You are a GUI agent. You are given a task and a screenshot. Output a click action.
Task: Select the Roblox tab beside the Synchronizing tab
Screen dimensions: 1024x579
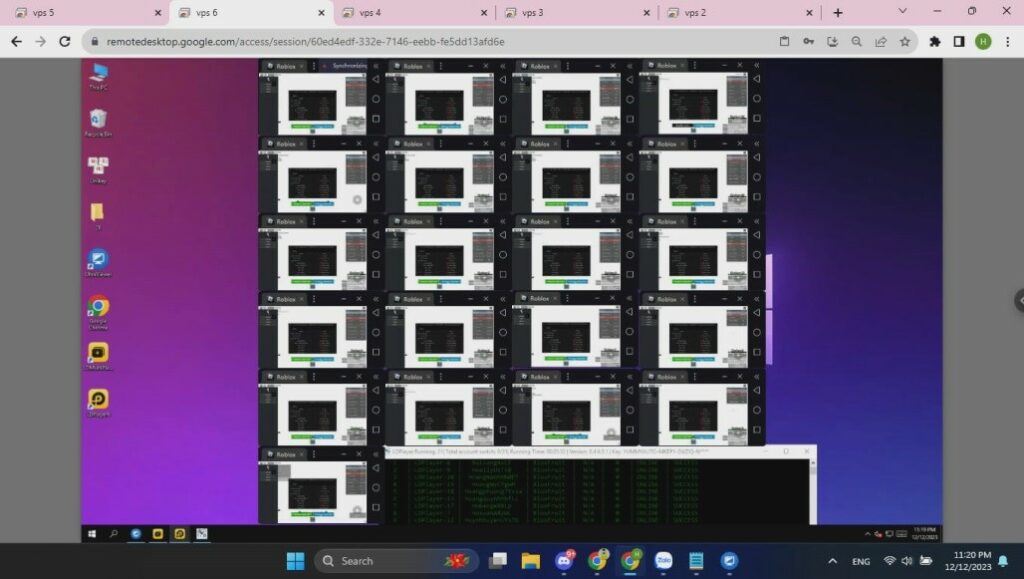[286, 66]
